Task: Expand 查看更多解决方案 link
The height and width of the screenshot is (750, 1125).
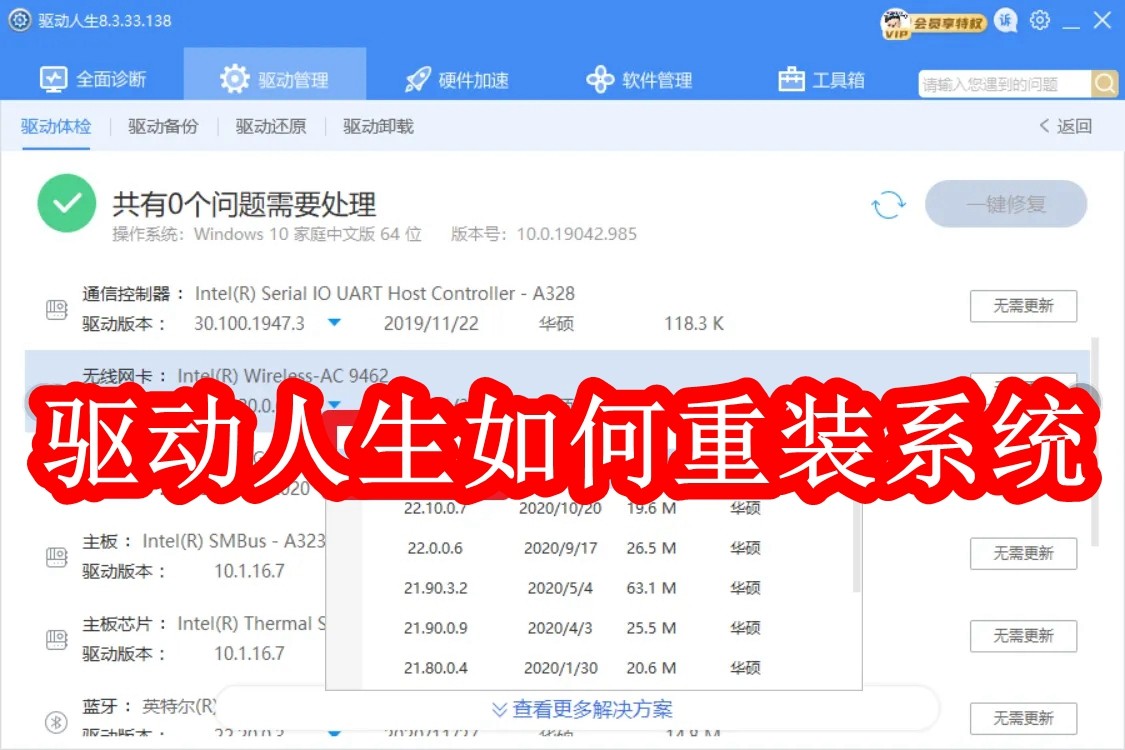Action: click(x=582, y=710)
